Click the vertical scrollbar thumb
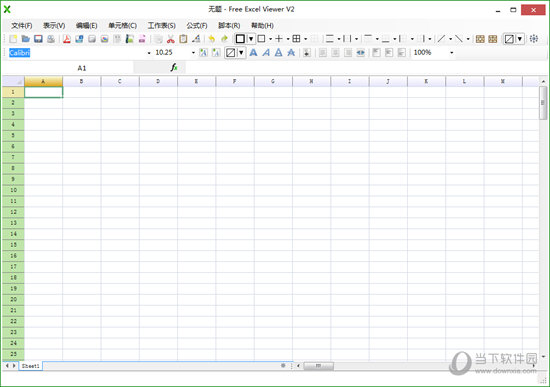550x387 pixels. (x=543, y=103)
